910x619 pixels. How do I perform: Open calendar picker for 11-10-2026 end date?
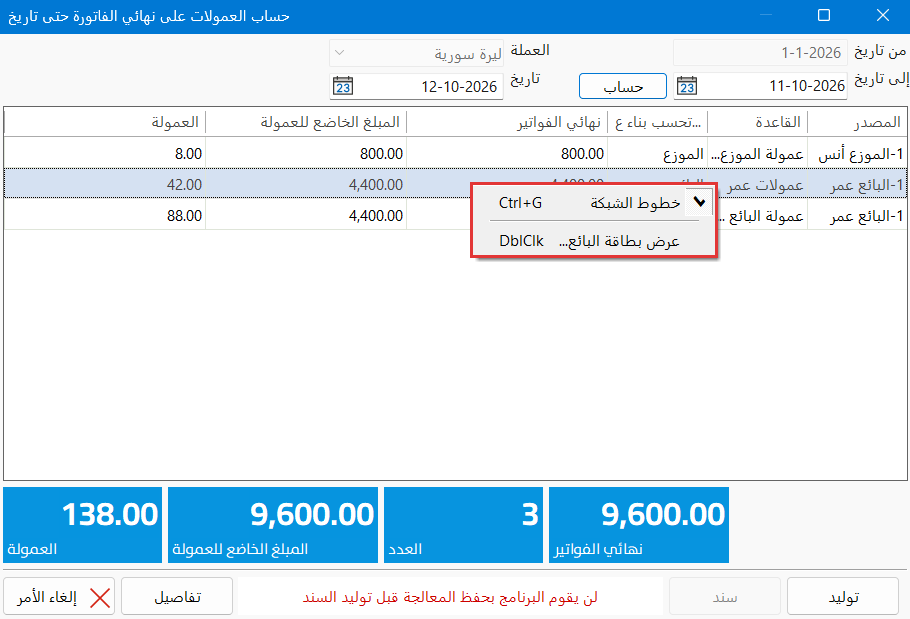pyautogui.click(x=687, y=86)
